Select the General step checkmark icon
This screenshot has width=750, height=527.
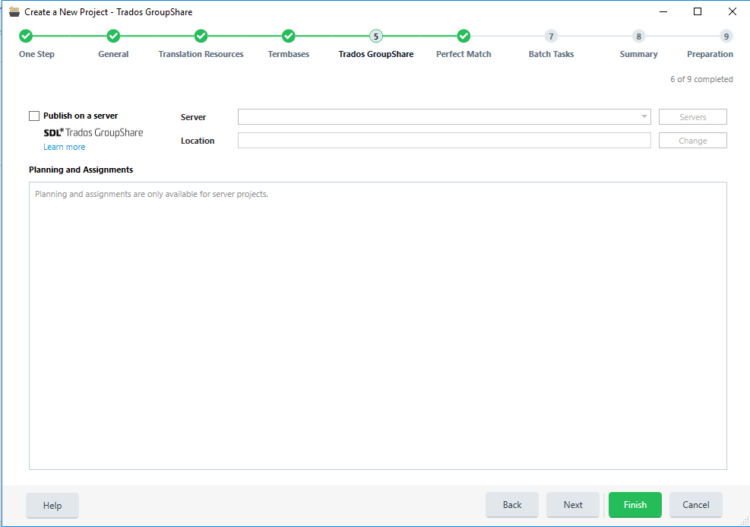pos(113,36)
